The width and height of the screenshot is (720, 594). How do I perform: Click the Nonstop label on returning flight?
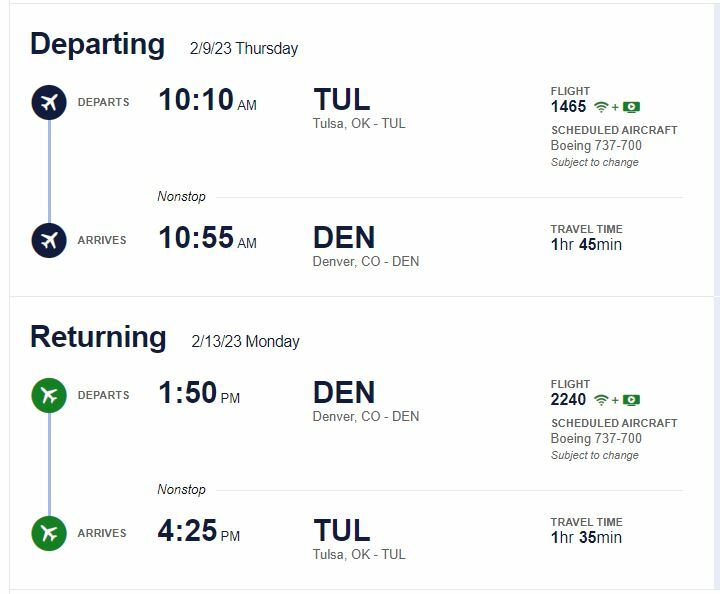point(181,489)
